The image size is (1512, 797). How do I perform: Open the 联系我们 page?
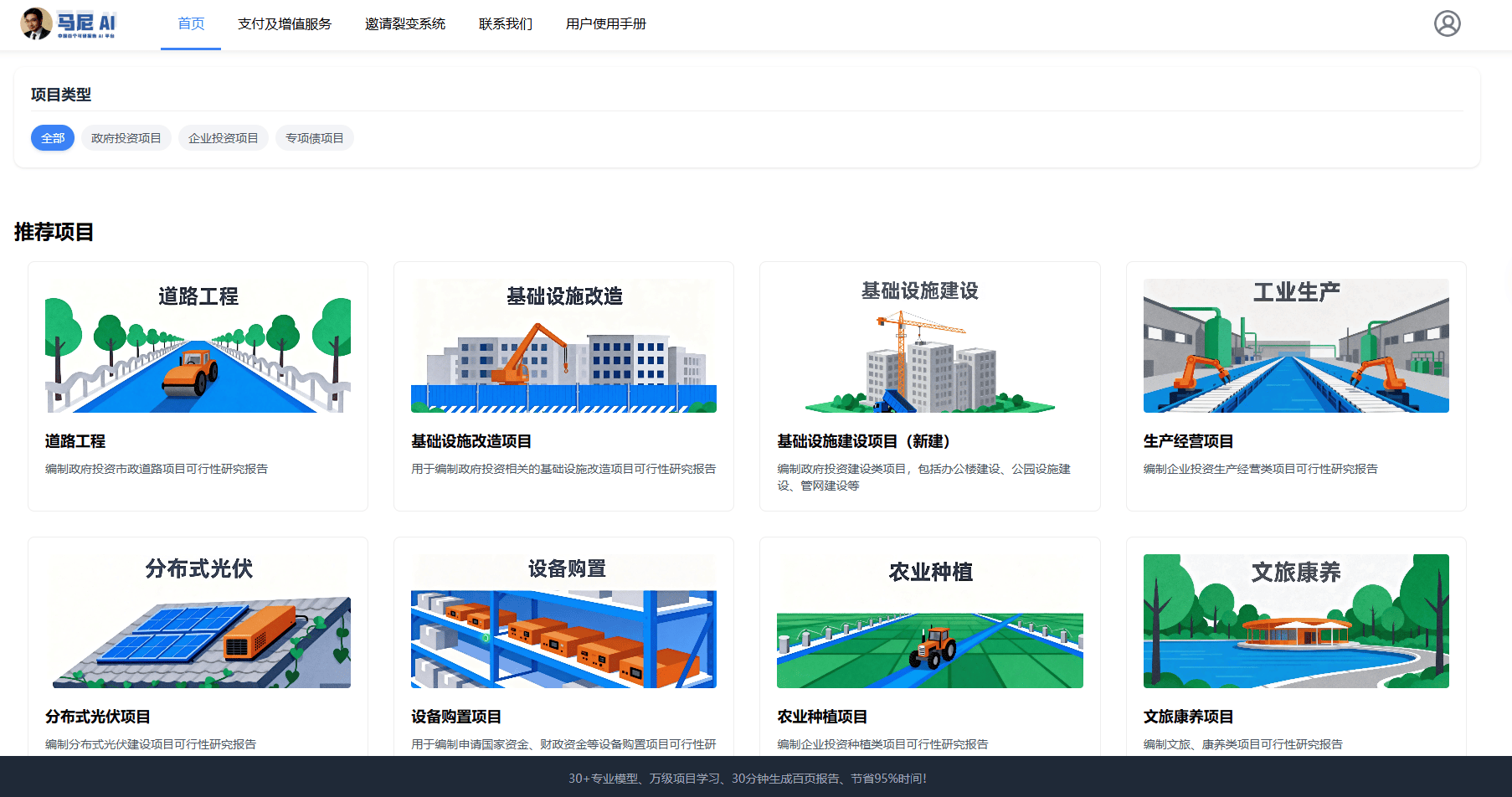[x=506, y=24]
